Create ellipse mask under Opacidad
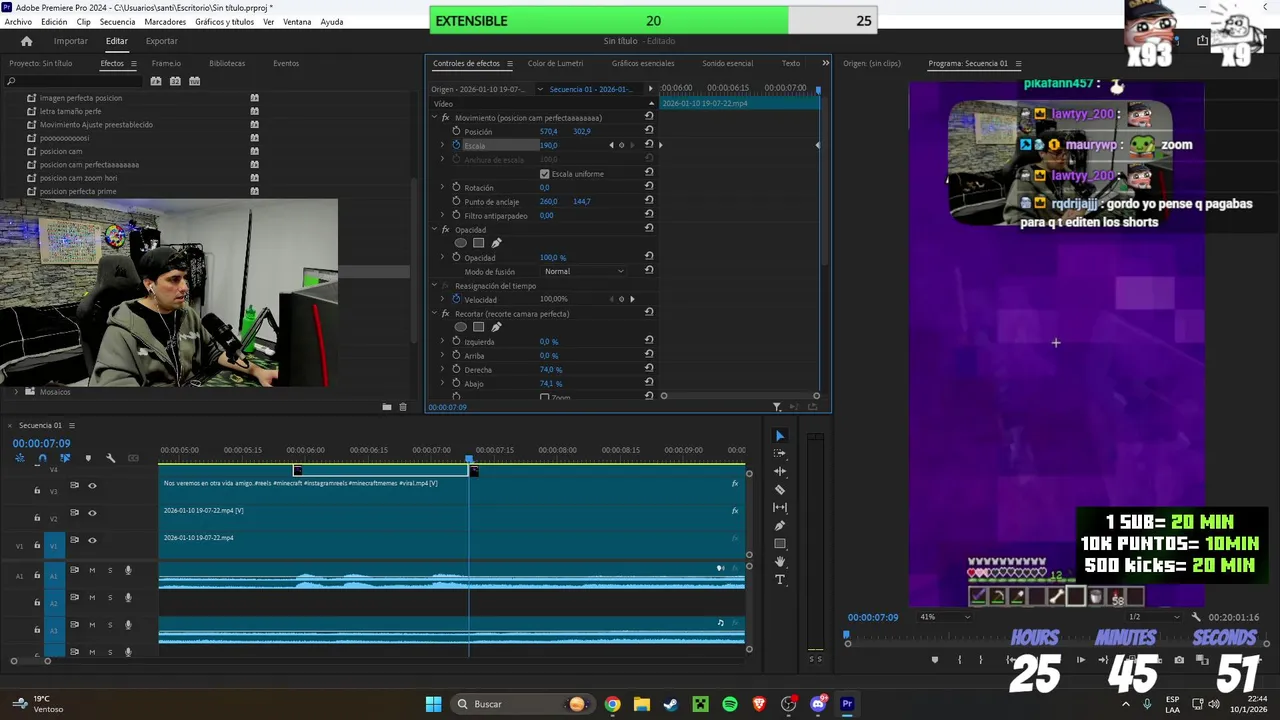The width and height of the screenshot is (1280, 720). (x=460, y=243)
